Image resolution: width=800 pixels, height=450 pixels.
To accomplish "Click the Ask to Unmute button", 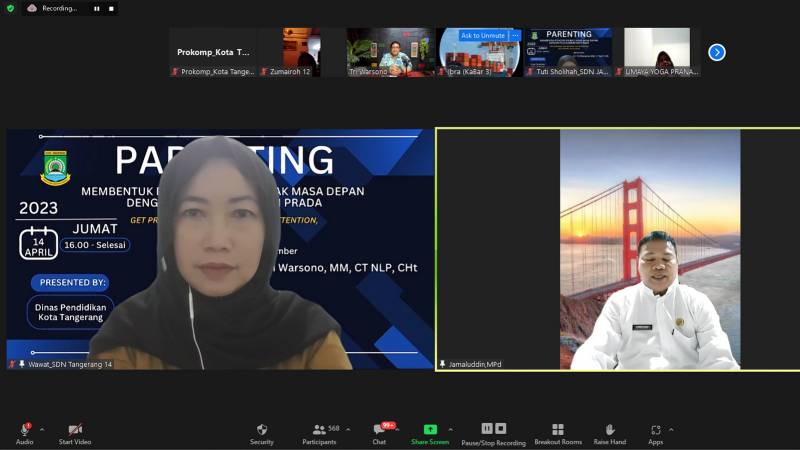I will [482, 35].
